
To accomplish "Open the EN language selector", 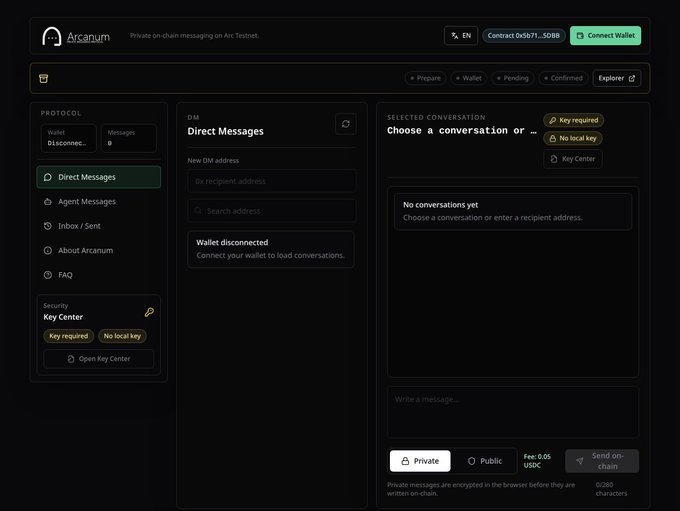I will (461, 36).
